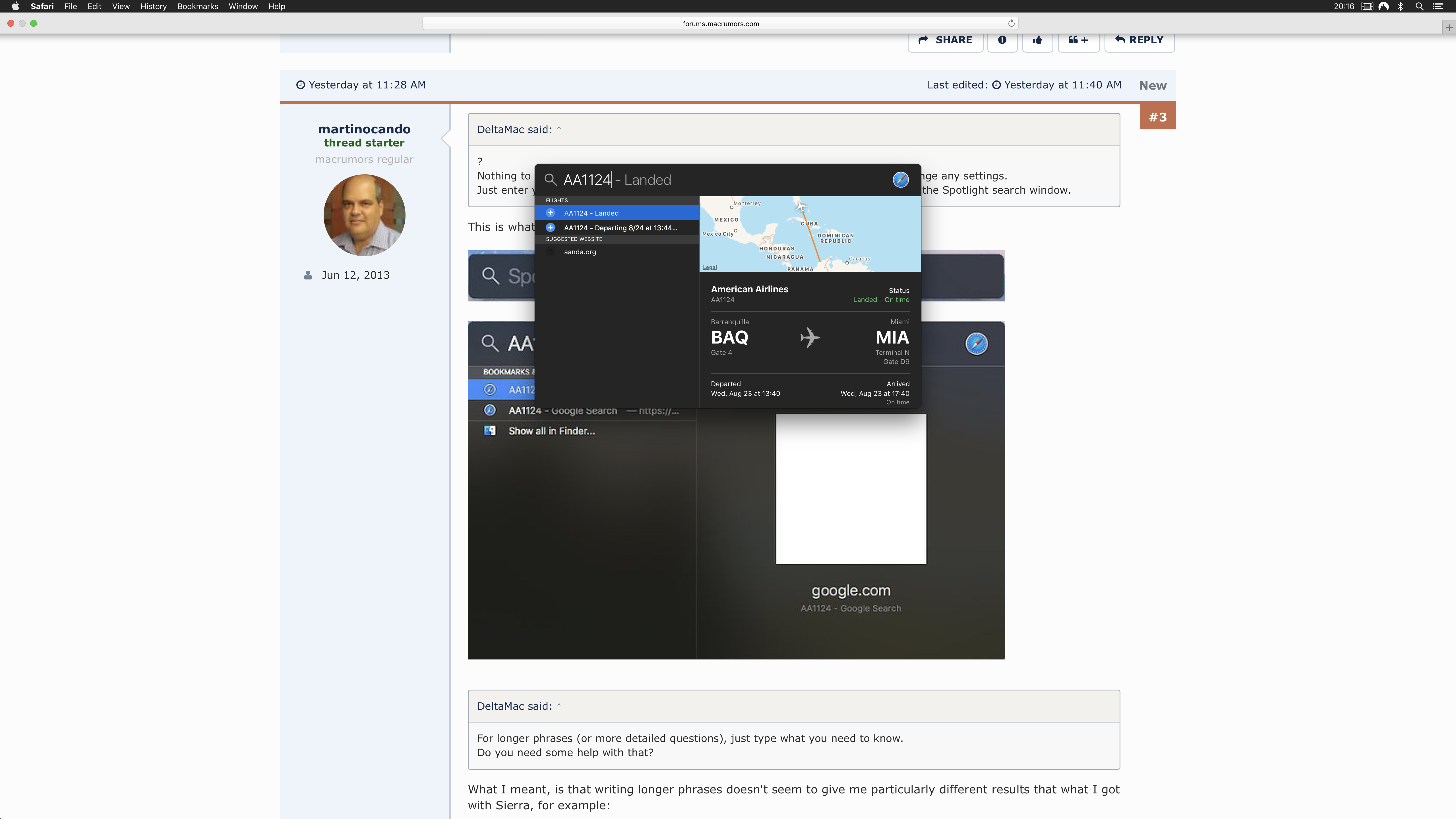Click the flight route map preview

coord(810,234)
